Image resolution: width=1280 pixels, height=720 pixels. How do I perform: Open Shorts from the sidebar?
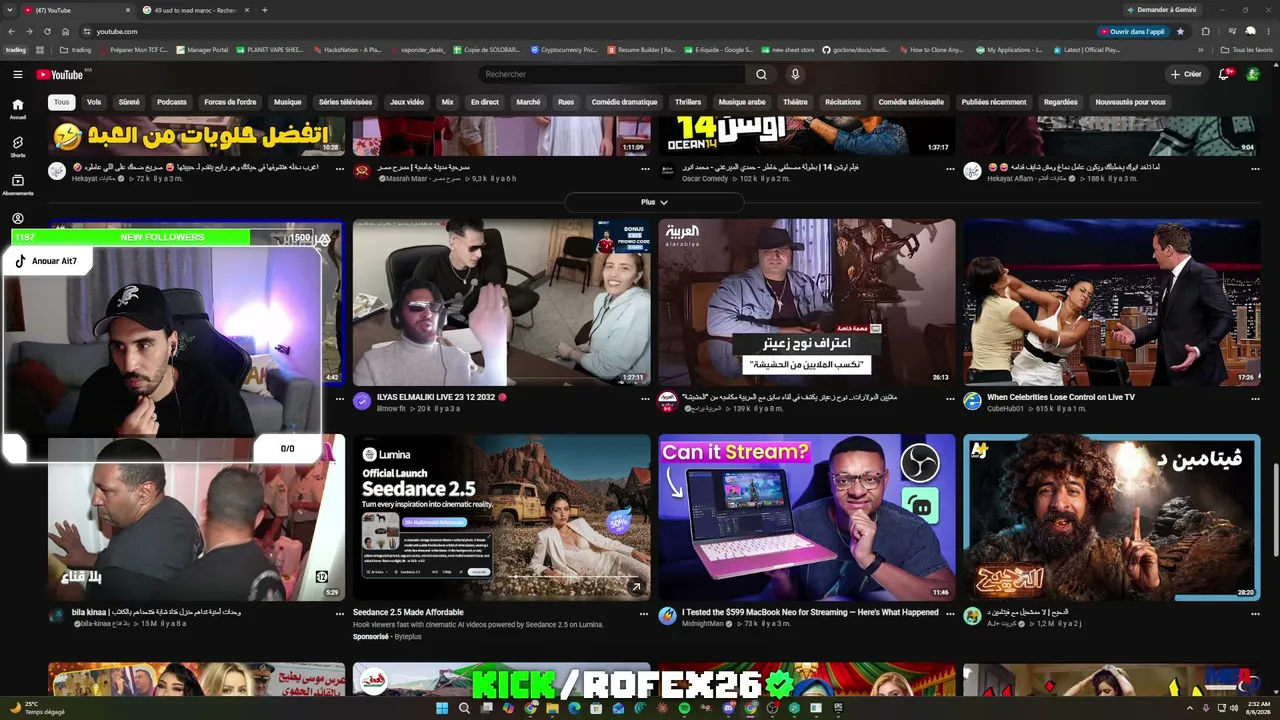pyautogui.click(x=17, y=147)
